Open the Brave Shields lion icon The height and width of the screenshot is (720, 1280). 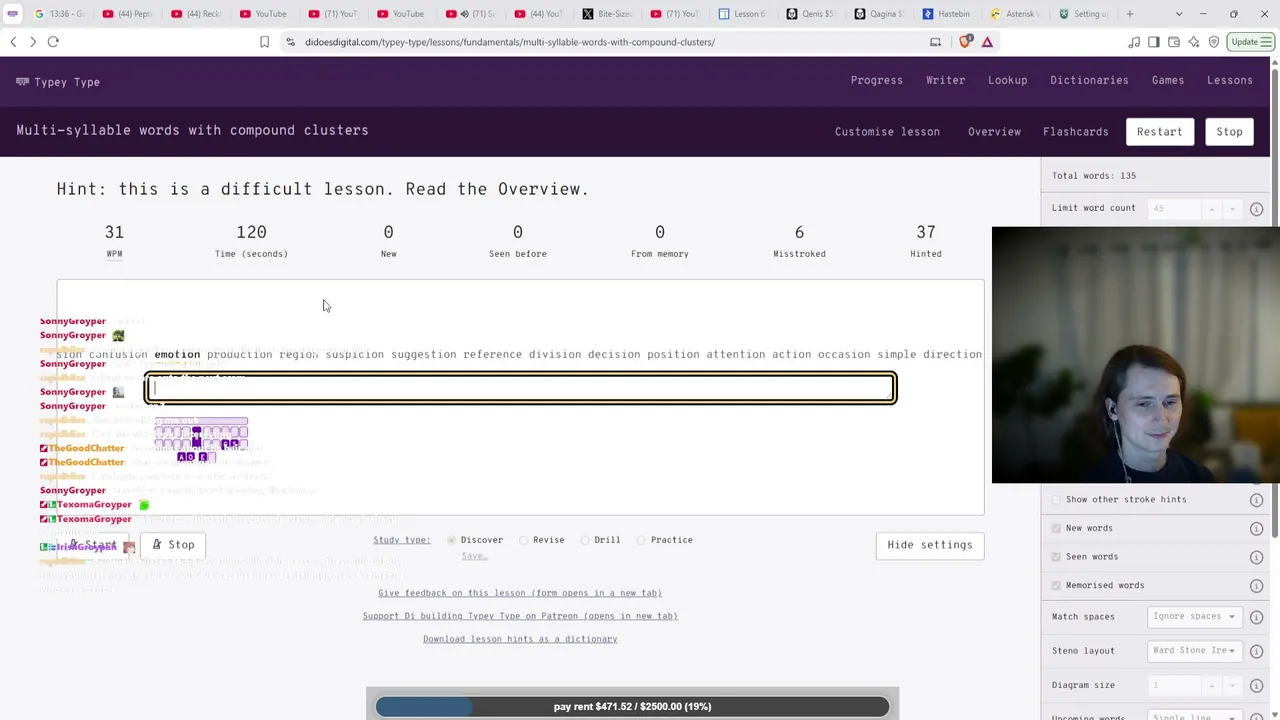click(965, 42)
